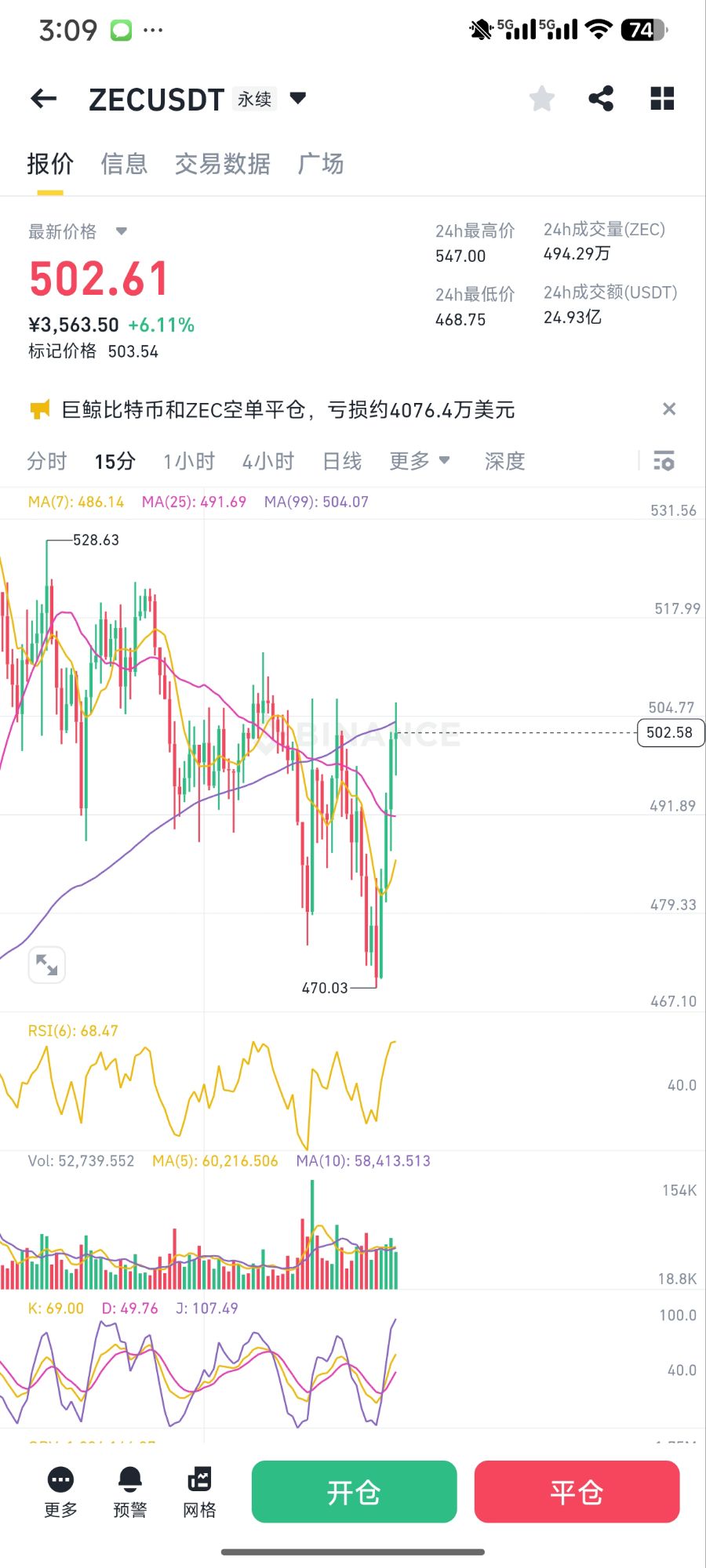This screenshot has height=1568, width=706.
Task: Open the whale liquidation news headline
Action: click(x=288, y=410)
